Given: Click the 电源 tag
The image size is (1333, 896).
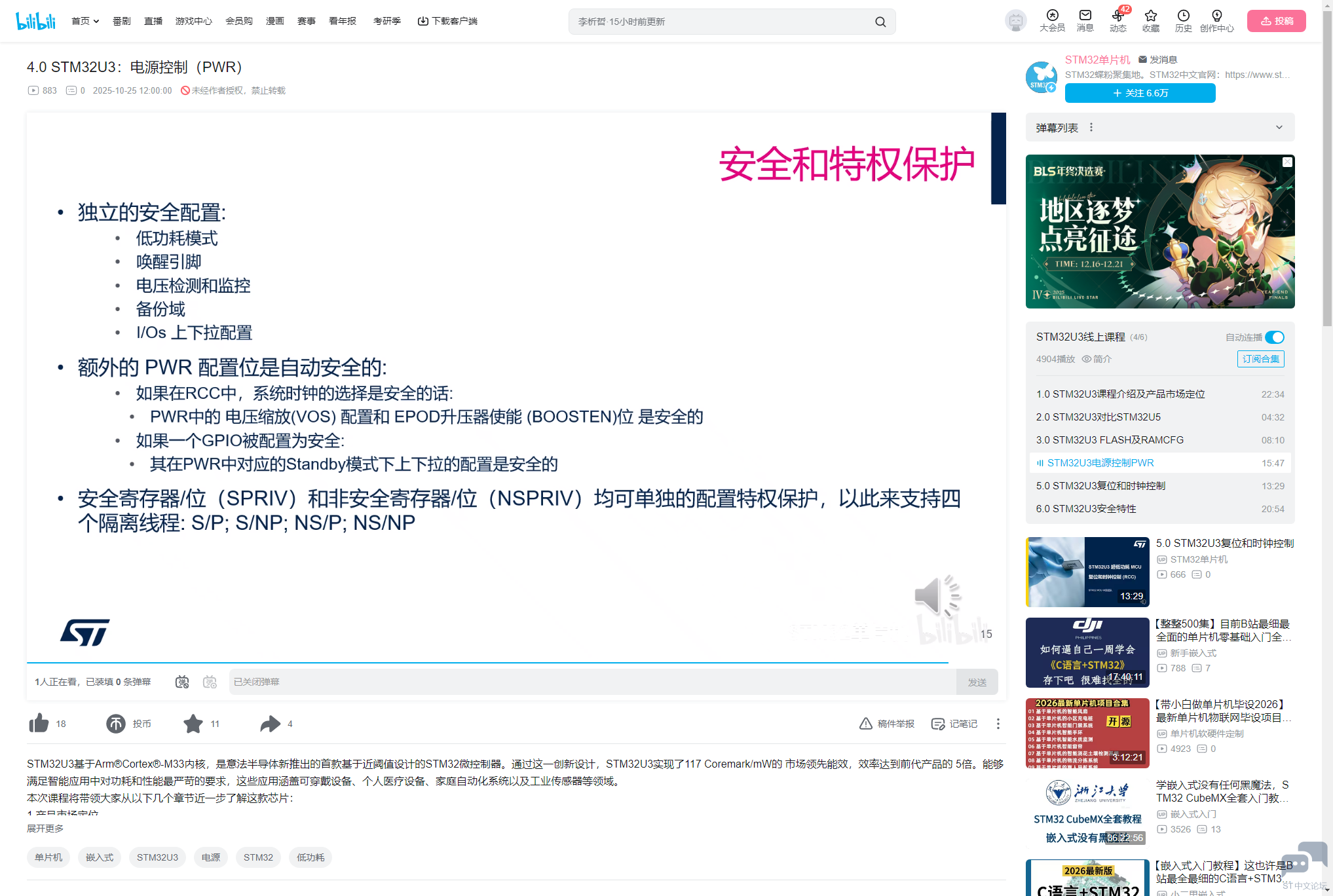Looking at the screenshot, I should (x=211, y=857).
